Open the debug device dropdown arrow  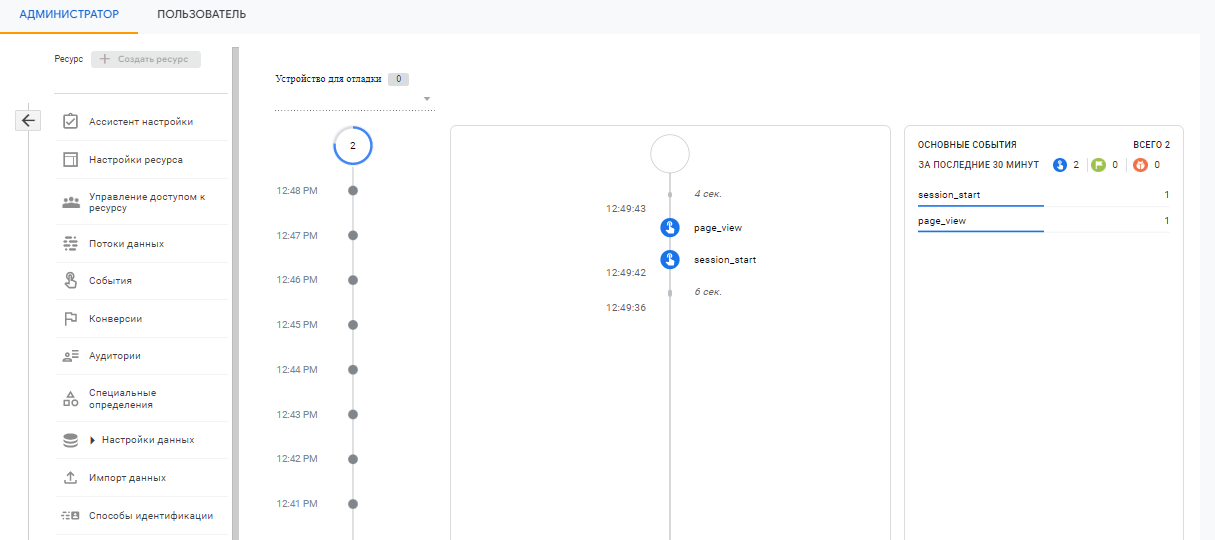[427, 99]
